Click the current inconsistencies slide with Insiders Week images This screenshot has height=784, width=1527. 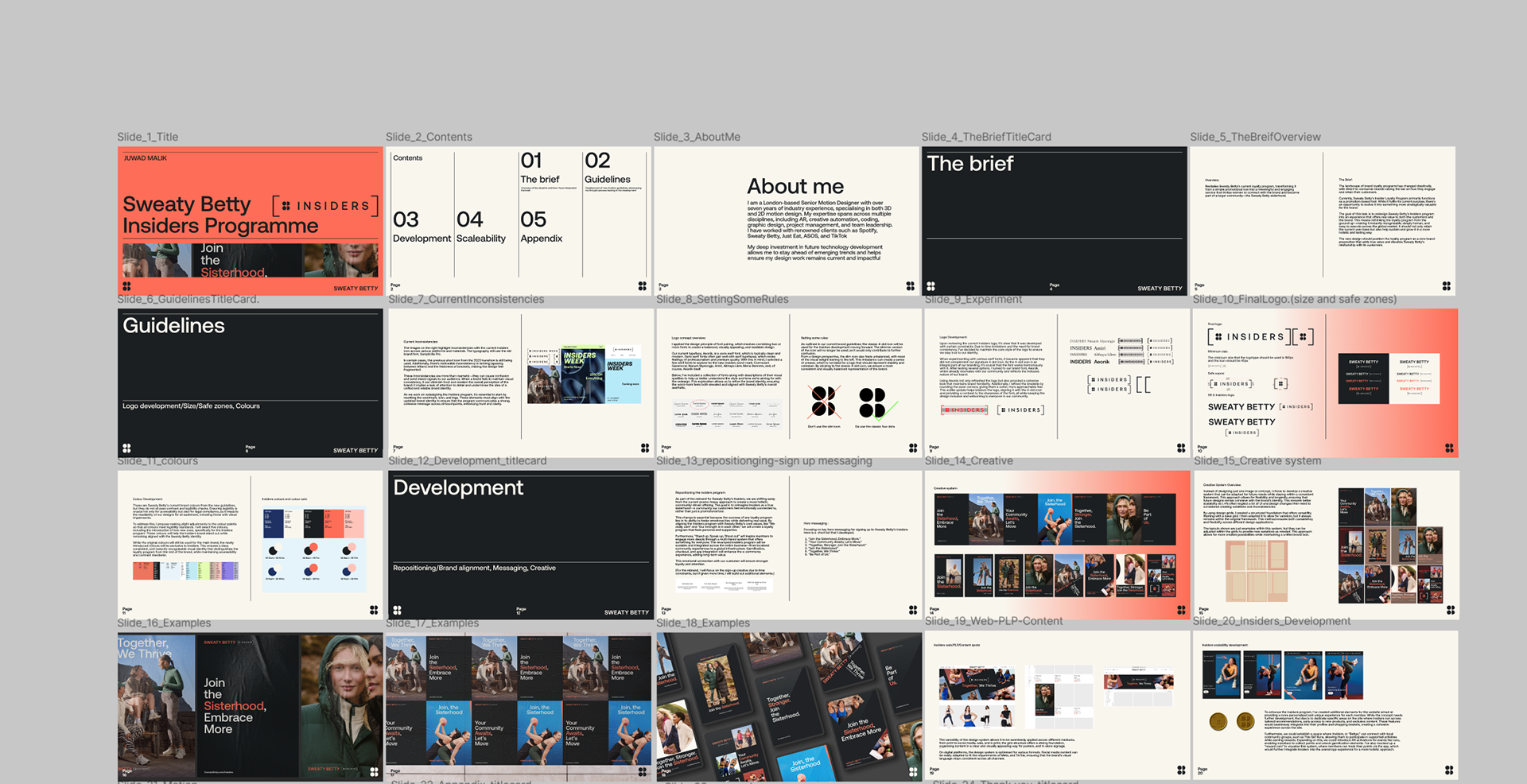[521, 383]
